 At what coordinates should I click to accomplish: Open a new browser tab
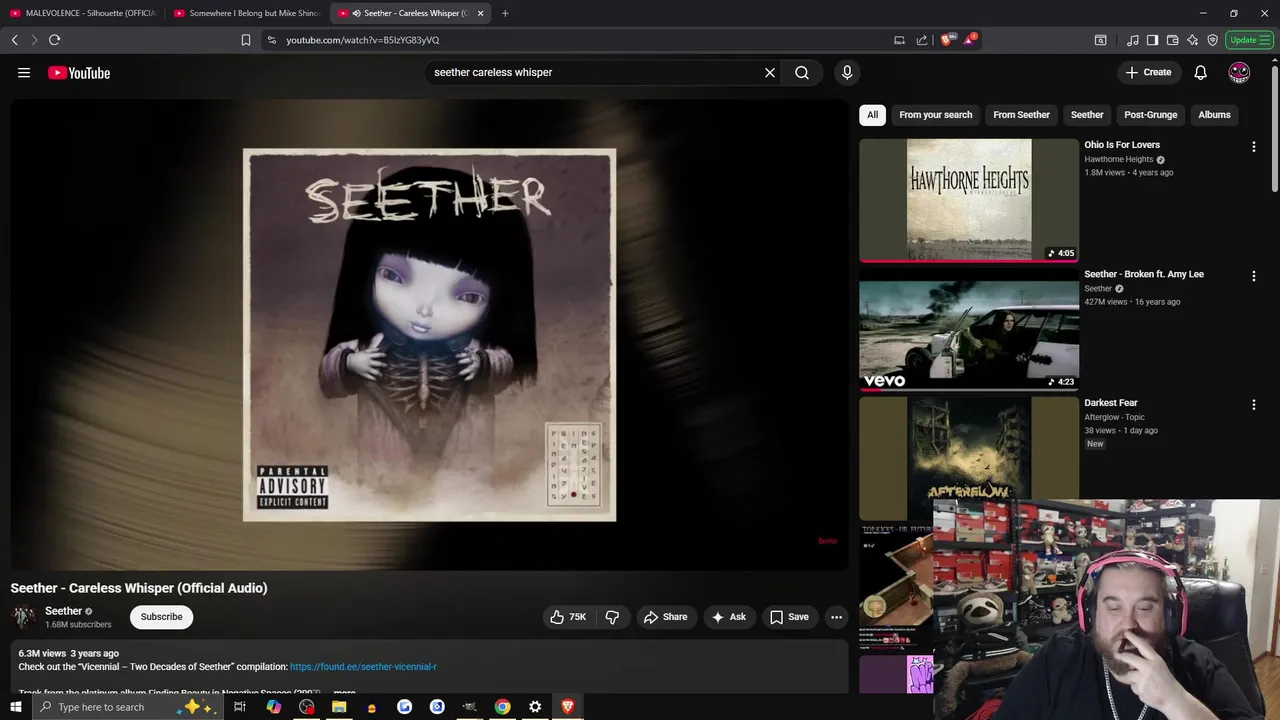(x=505, y=13)
